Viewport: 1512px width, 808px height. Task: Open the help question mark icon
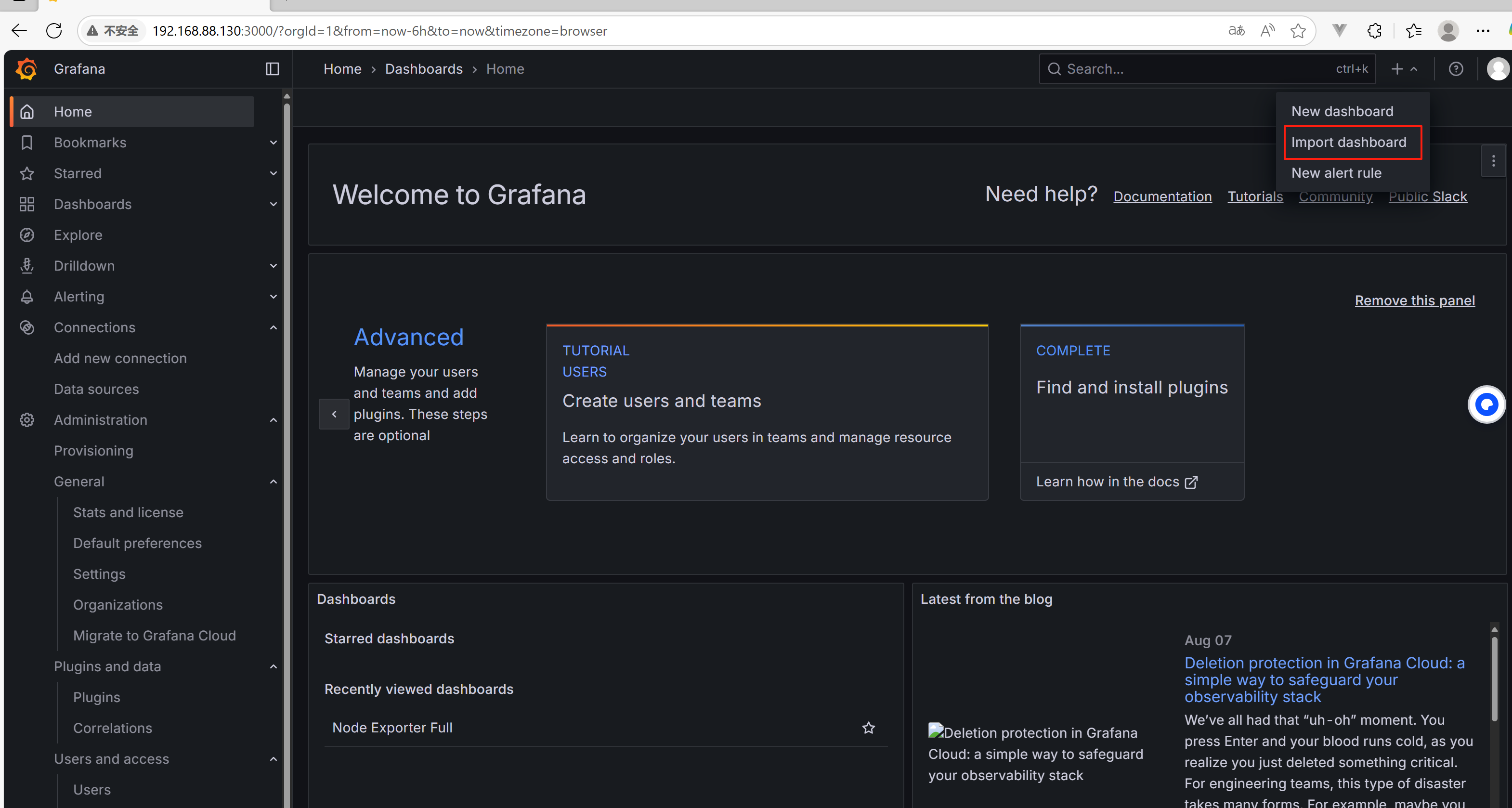(x=1456, y=69)
